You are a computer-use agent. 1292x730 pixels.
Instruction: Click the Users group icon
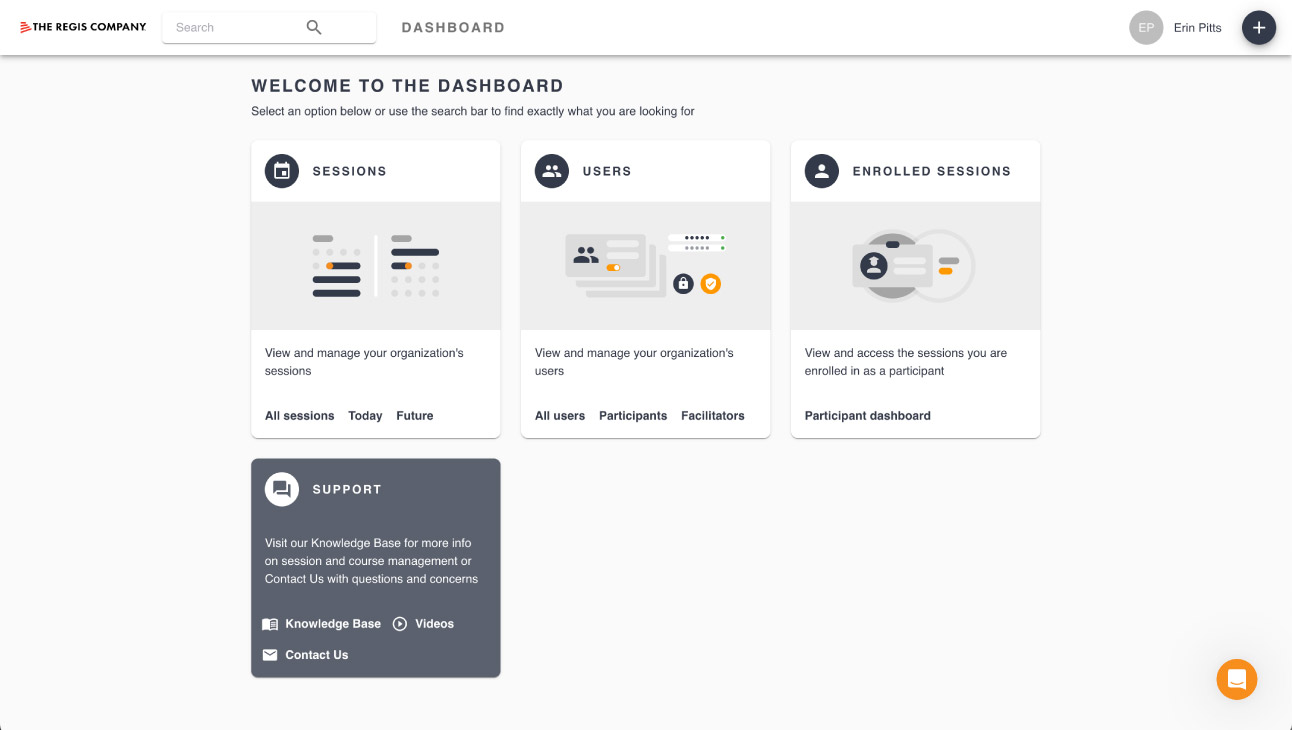click(x=552, y=171)
